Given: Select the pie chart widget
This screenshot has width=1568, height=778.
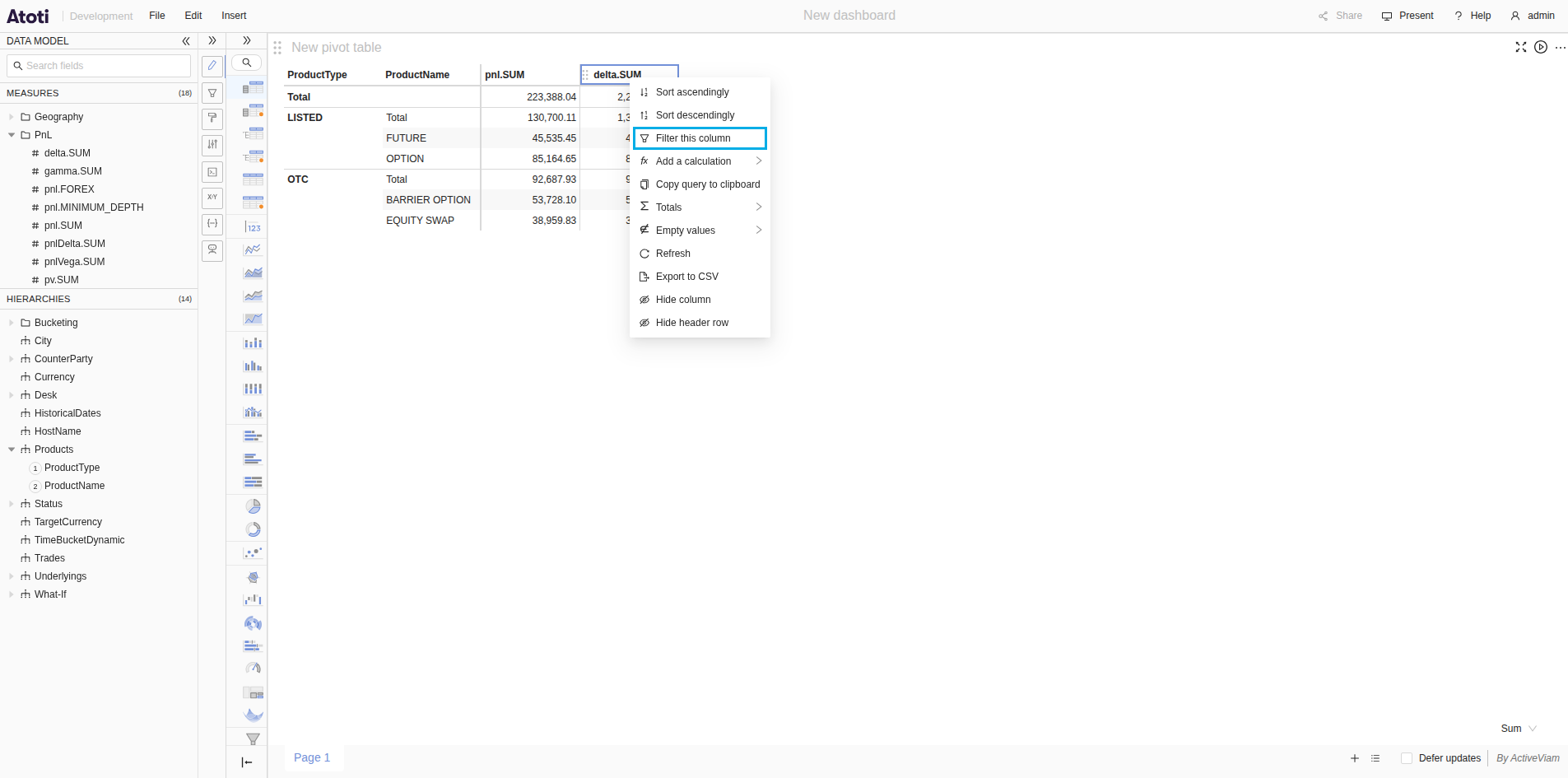Looking at the screenshot, I should pos(254,506).
